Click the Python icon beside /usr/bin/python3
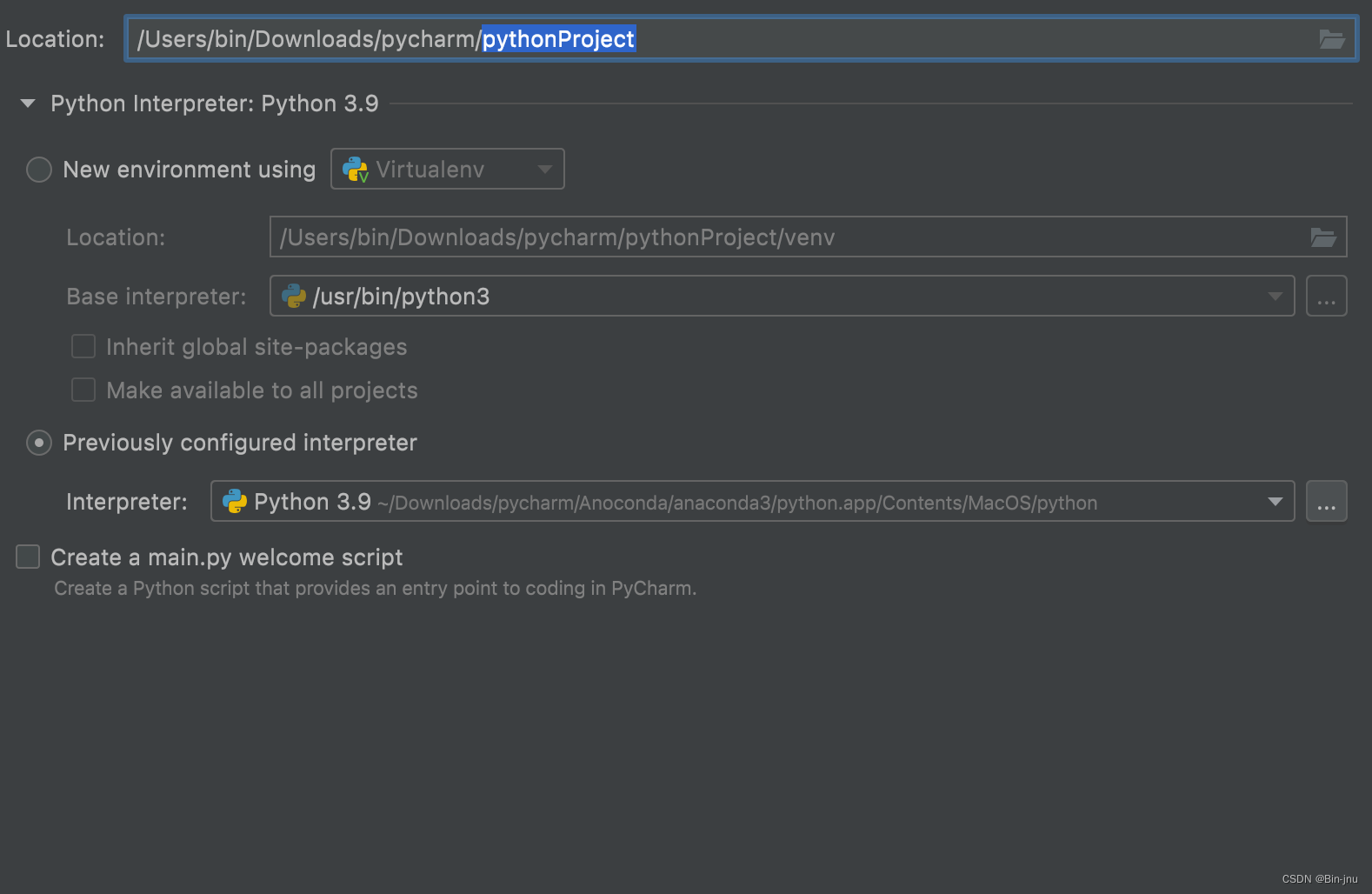1372x894 pixels. pyautogui.click(x=294, y=297)
